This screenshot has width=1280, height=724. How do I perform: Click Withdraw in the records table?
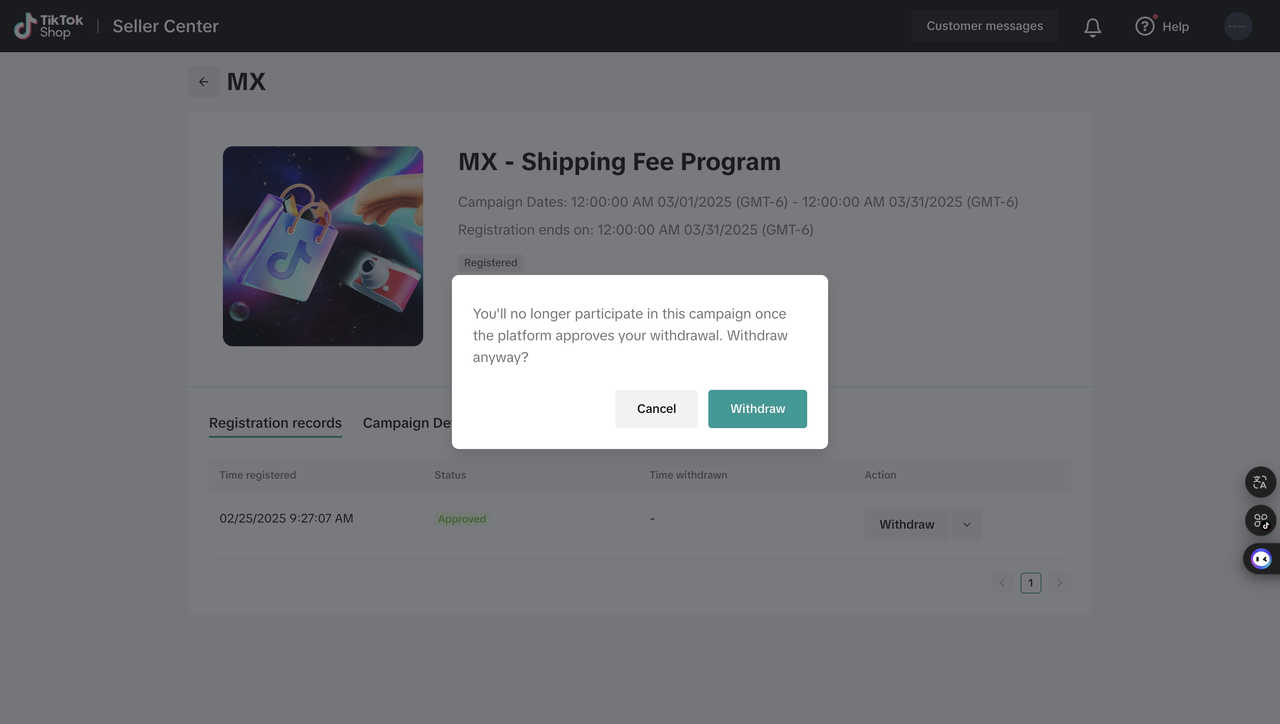pos(906,523)
